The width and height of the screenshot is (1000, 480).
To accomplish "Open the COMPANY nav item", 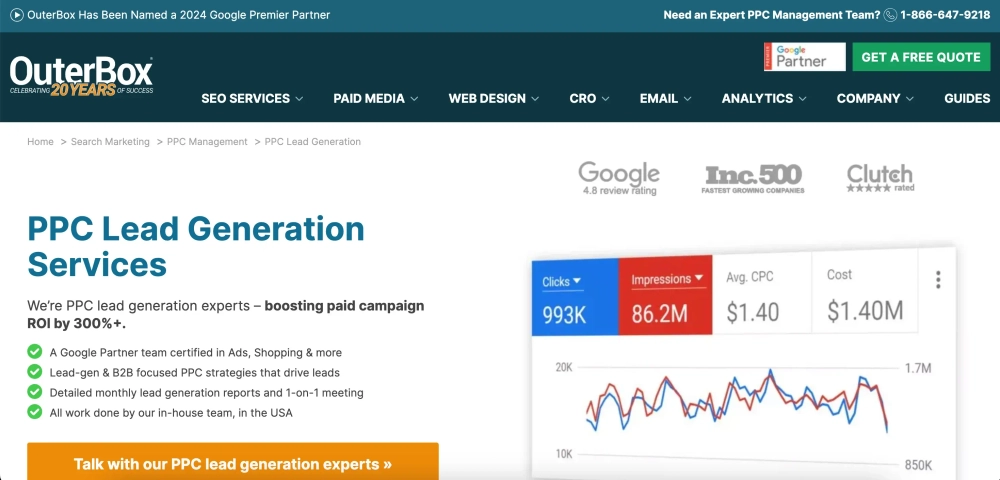I will click(x=869, y=98).
